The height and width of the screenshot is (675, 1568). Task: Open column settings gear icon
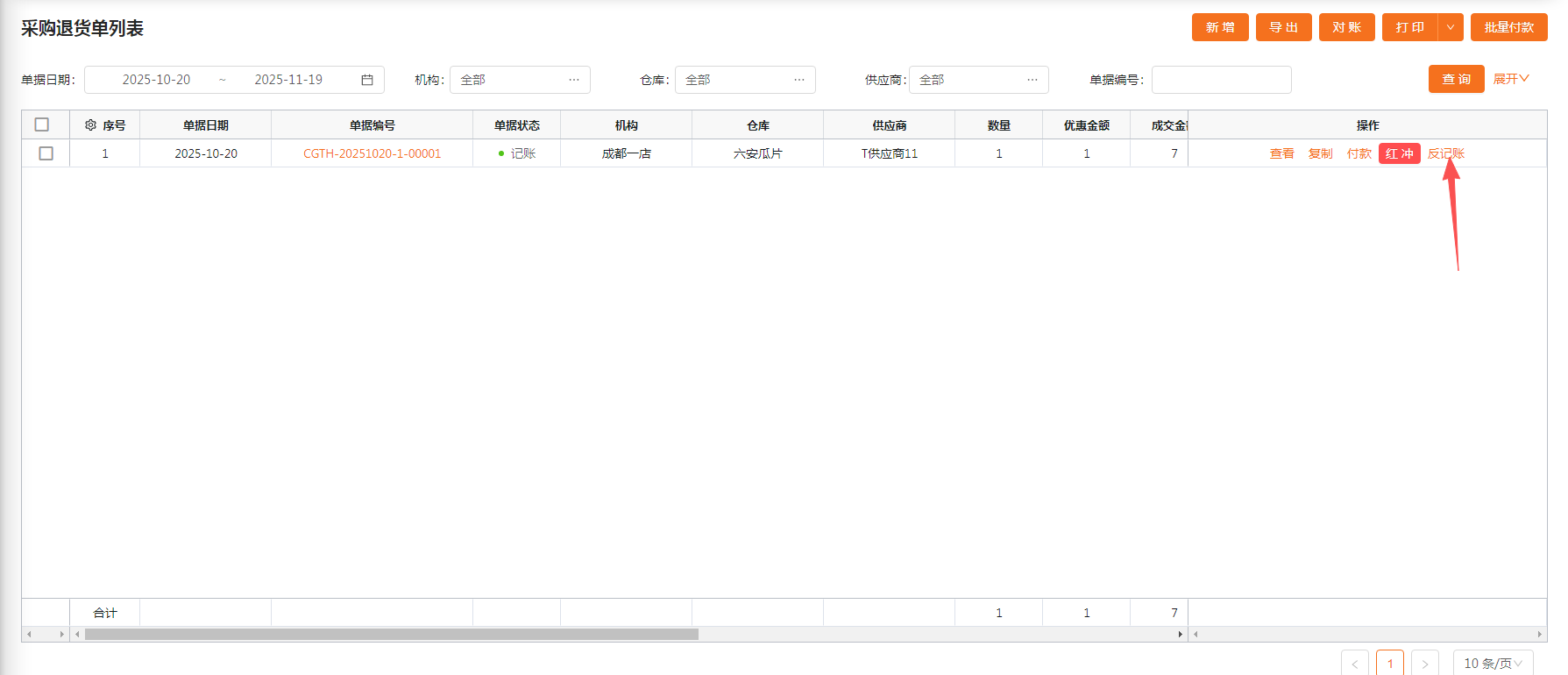(90, 125)
